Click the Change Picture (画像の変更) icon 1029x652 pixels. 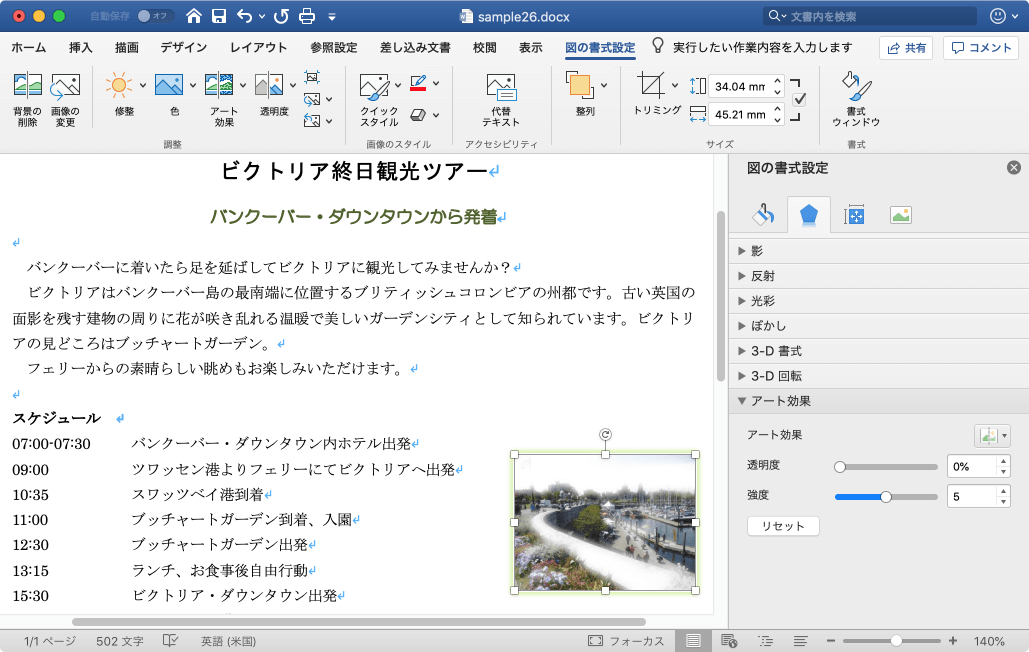click(x=65, y=88)
